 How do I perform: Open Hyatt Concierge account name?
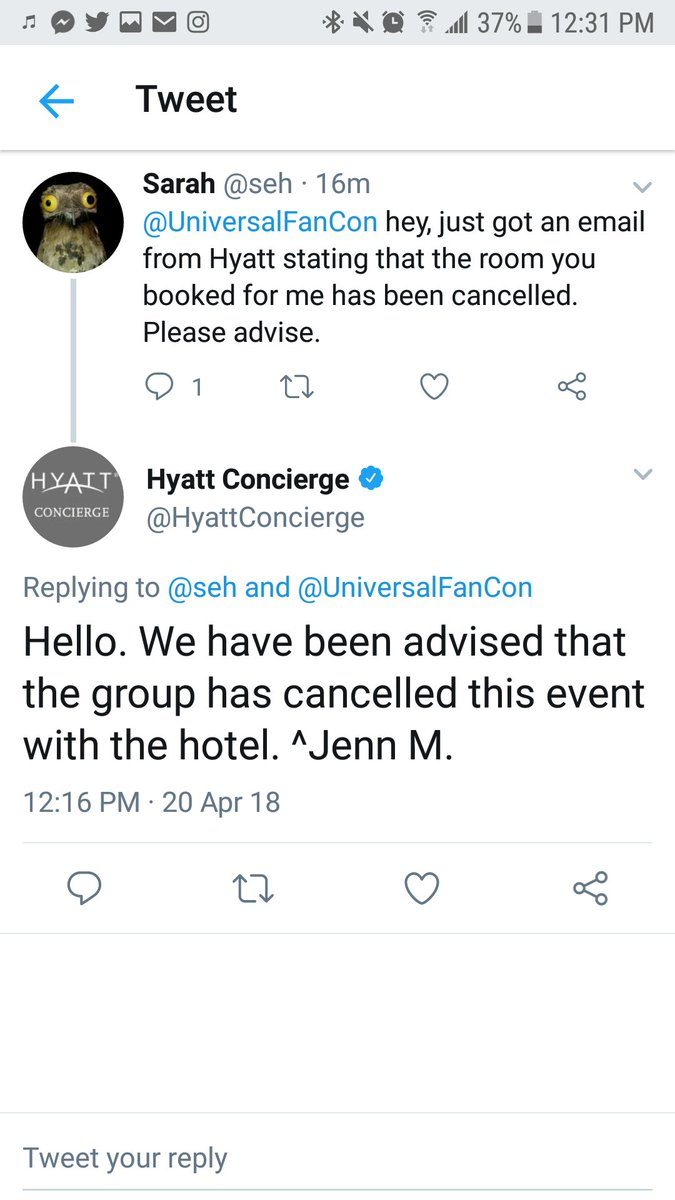click(247, 480)
